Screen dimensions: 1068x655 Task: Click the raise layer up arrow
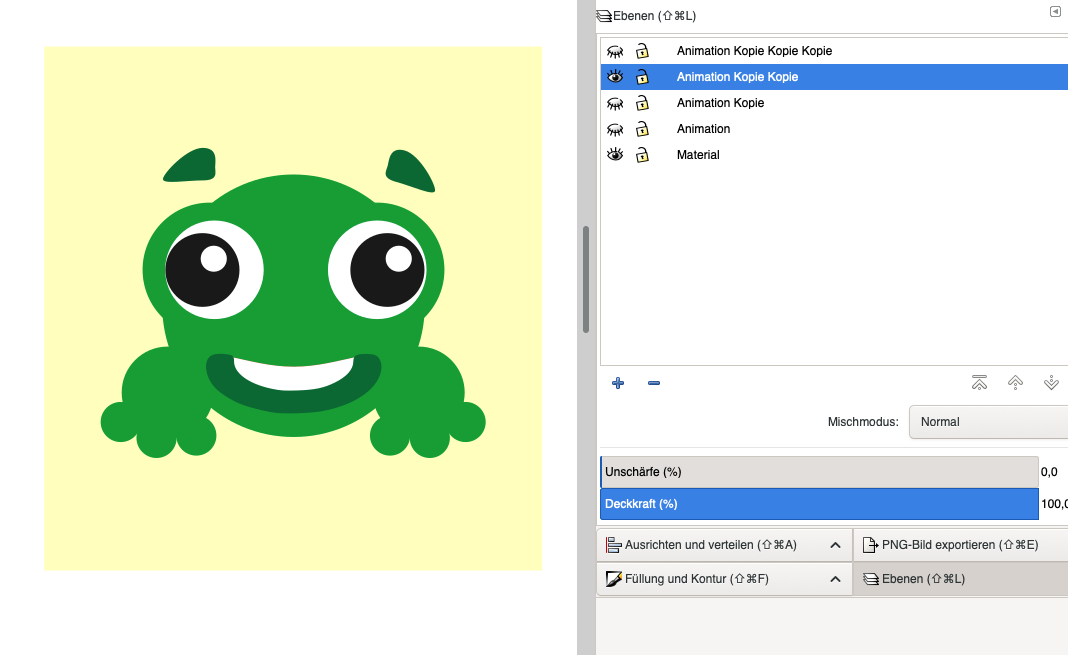pos(1015,383)
